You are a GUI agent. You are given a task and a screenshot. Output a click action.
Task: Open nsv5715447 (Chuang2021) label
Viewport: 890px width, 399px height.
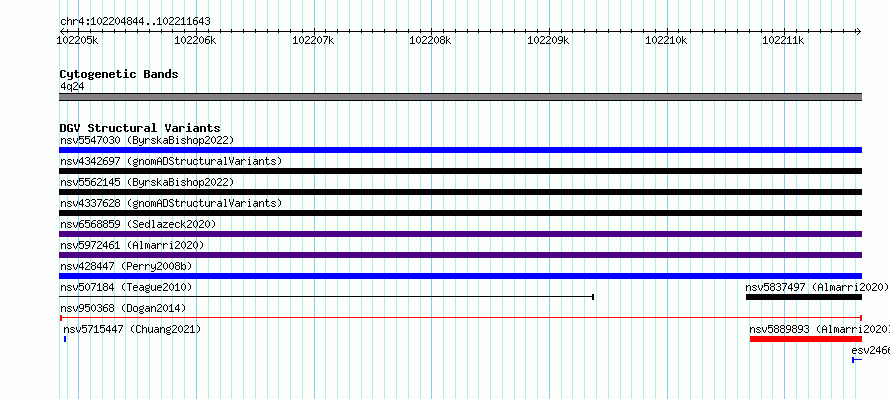(x=132, y=329)
